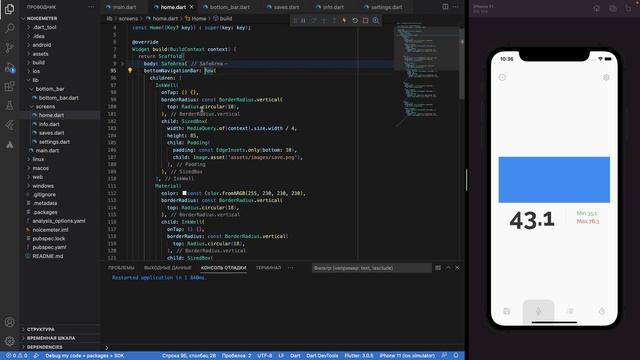The image size is (640, 360).
Task: Click Debug my code + packages + SDK
Action: tap(84, 356)
